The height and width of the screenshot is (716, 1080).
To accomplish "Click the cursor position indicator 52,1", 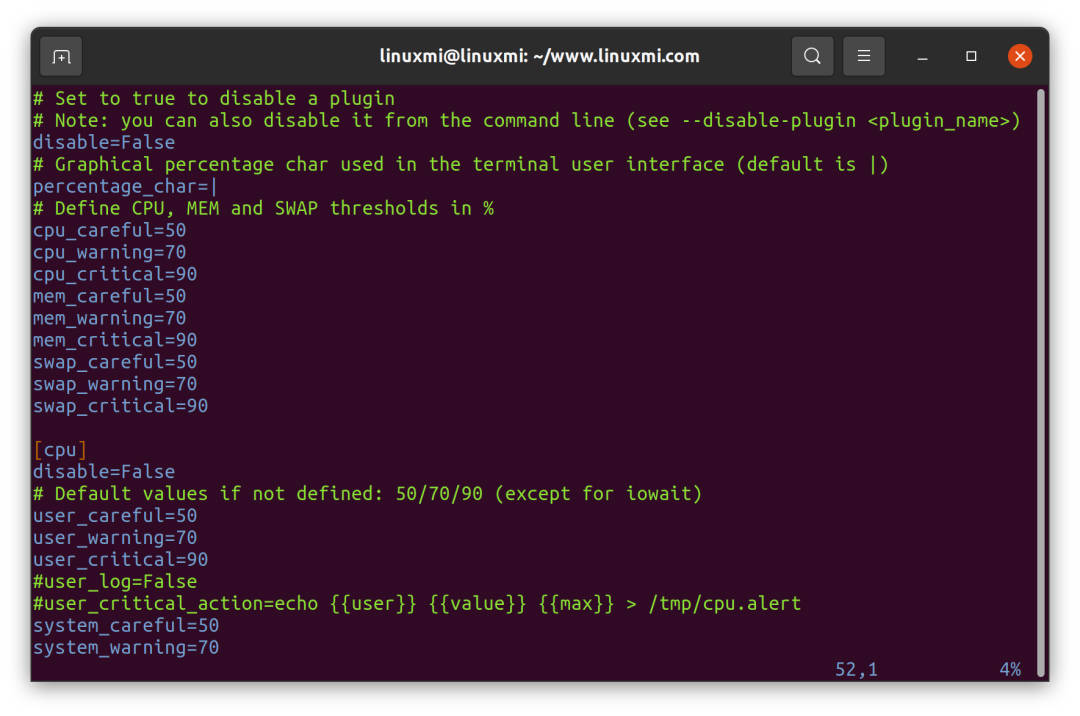I will (x=856, y=669).
